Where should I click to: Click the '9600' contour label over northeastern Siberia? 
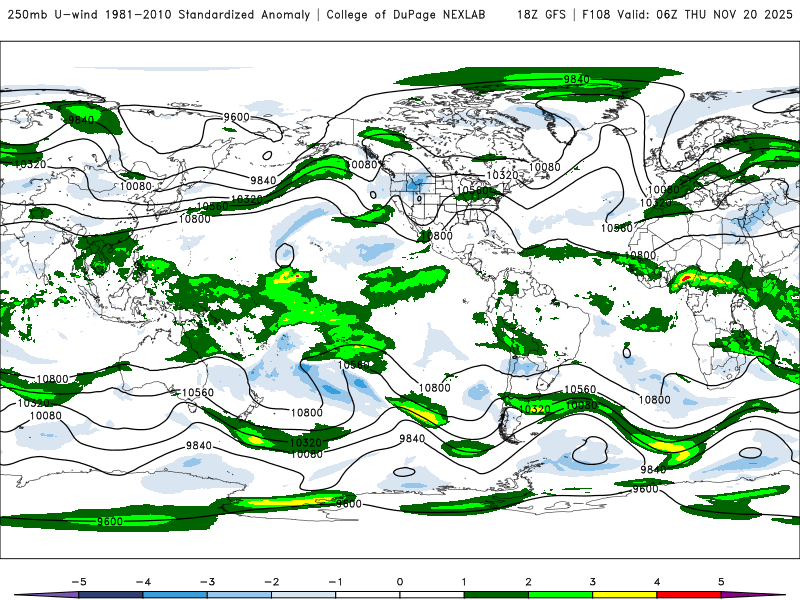coord(236,117)
